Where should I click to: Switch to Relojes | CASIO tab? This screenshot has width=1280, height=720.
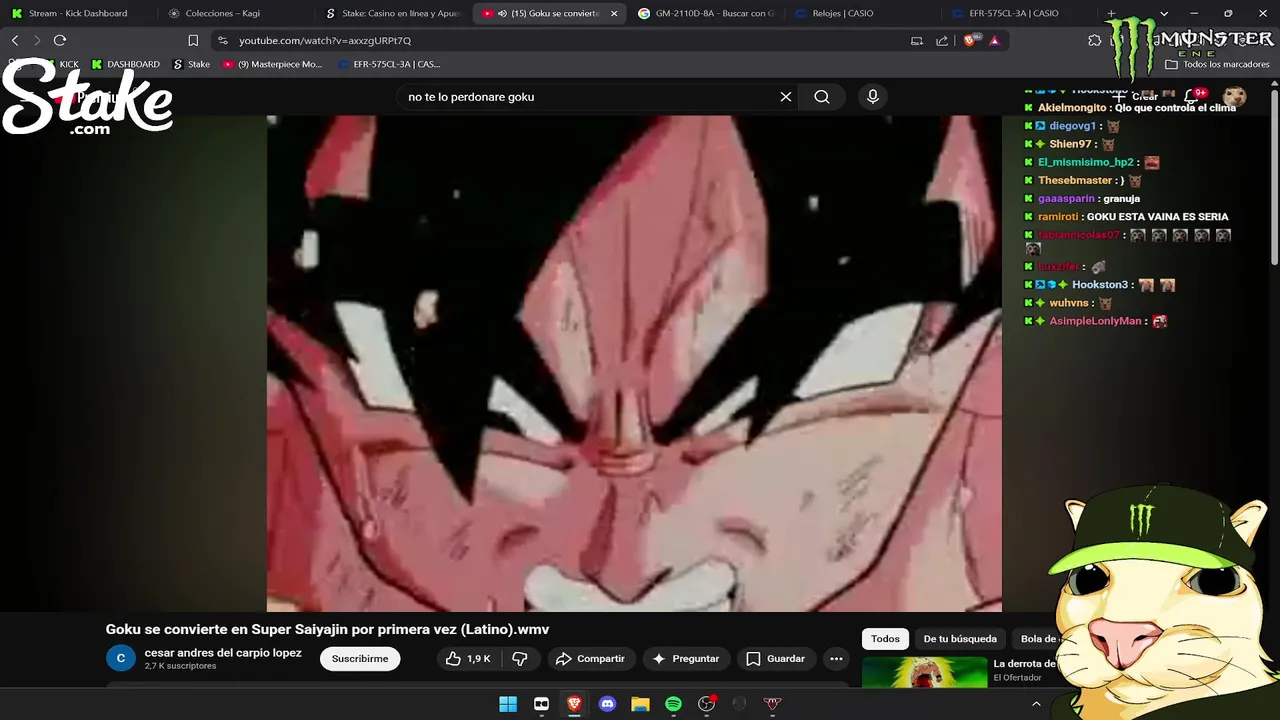pyautogui.click(x=864, y=13)
